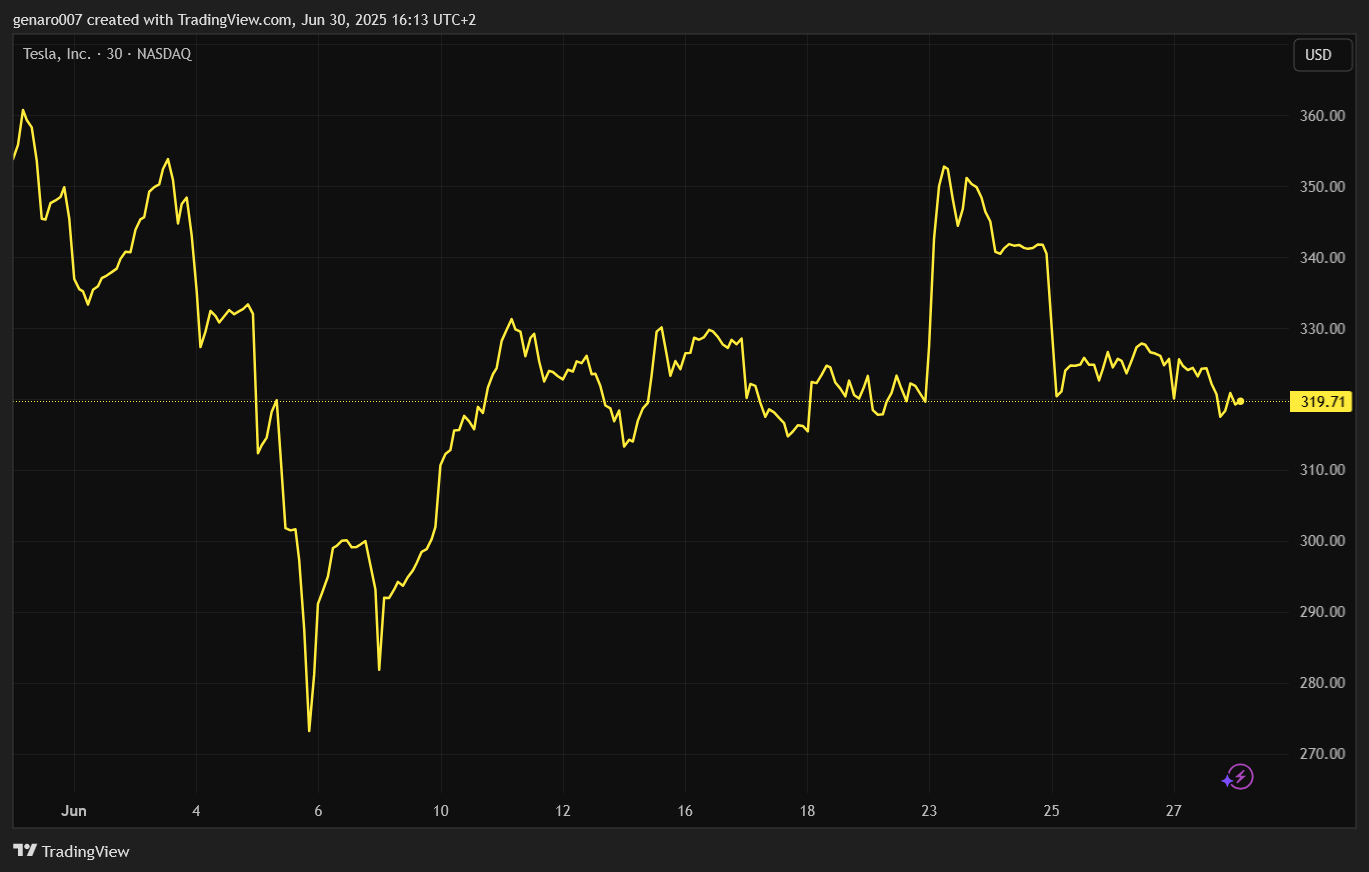
Task: Click the 319.71 current price label
Action: 1323,402
